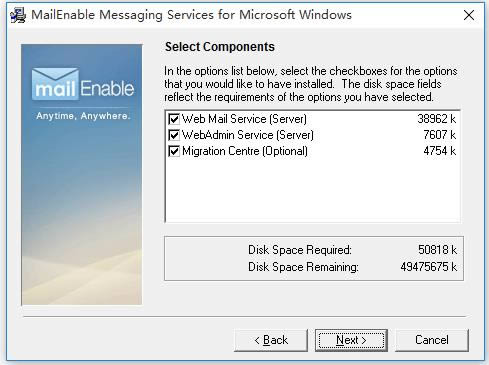Click empty area of components list
489x365 pixels.
click(313, 190)
